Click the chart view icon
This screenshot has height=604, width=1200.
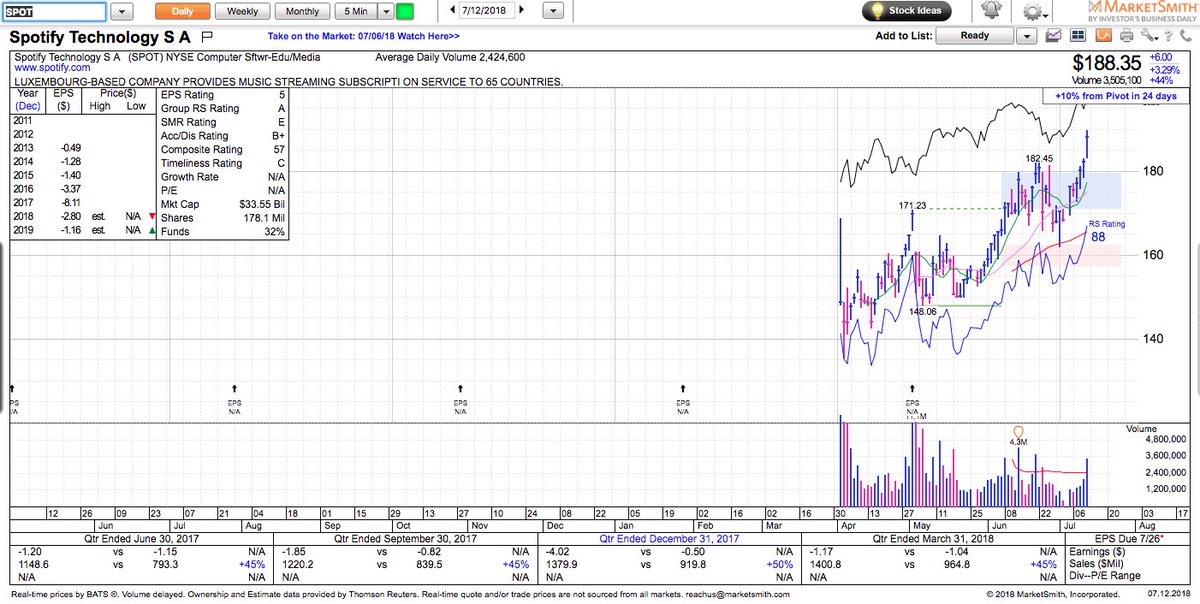[x=1054, y=36]
